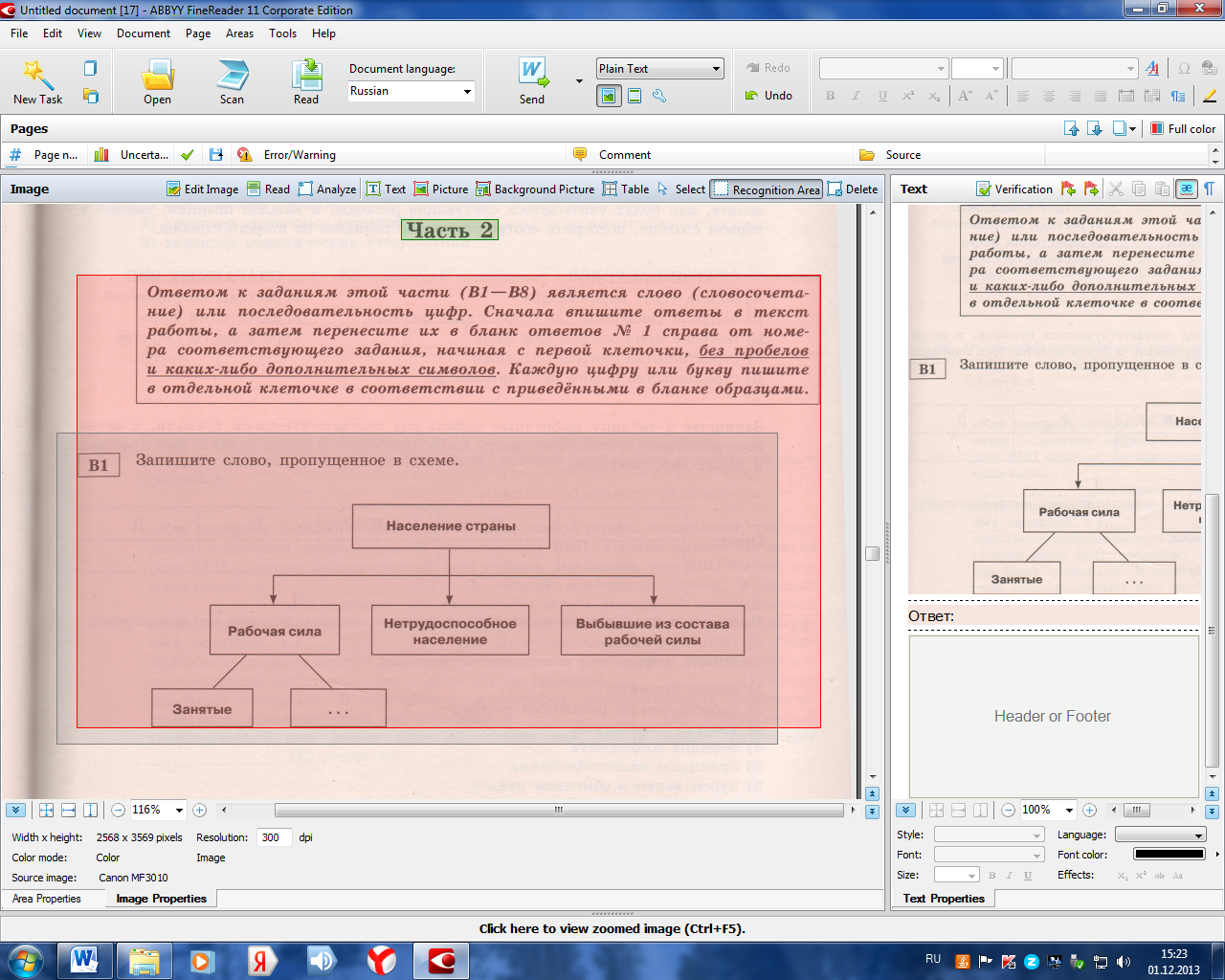This screenshot has height=980, width=1225.
Task: Zoom in the image with the plus button
Action: pos(200,811)
